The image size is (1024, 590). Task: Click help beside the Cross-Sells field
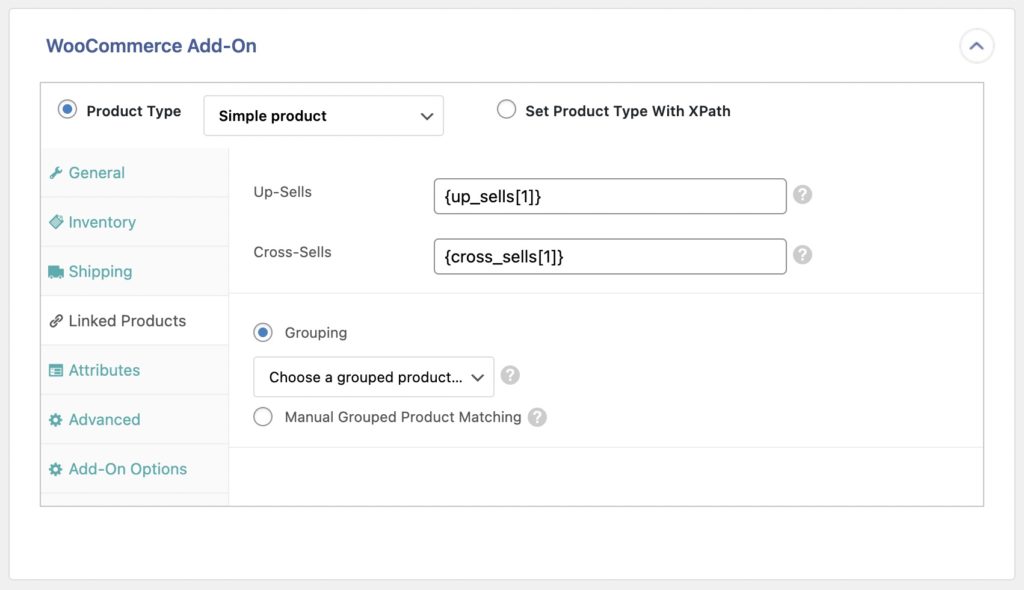click(x=802, y=256)
